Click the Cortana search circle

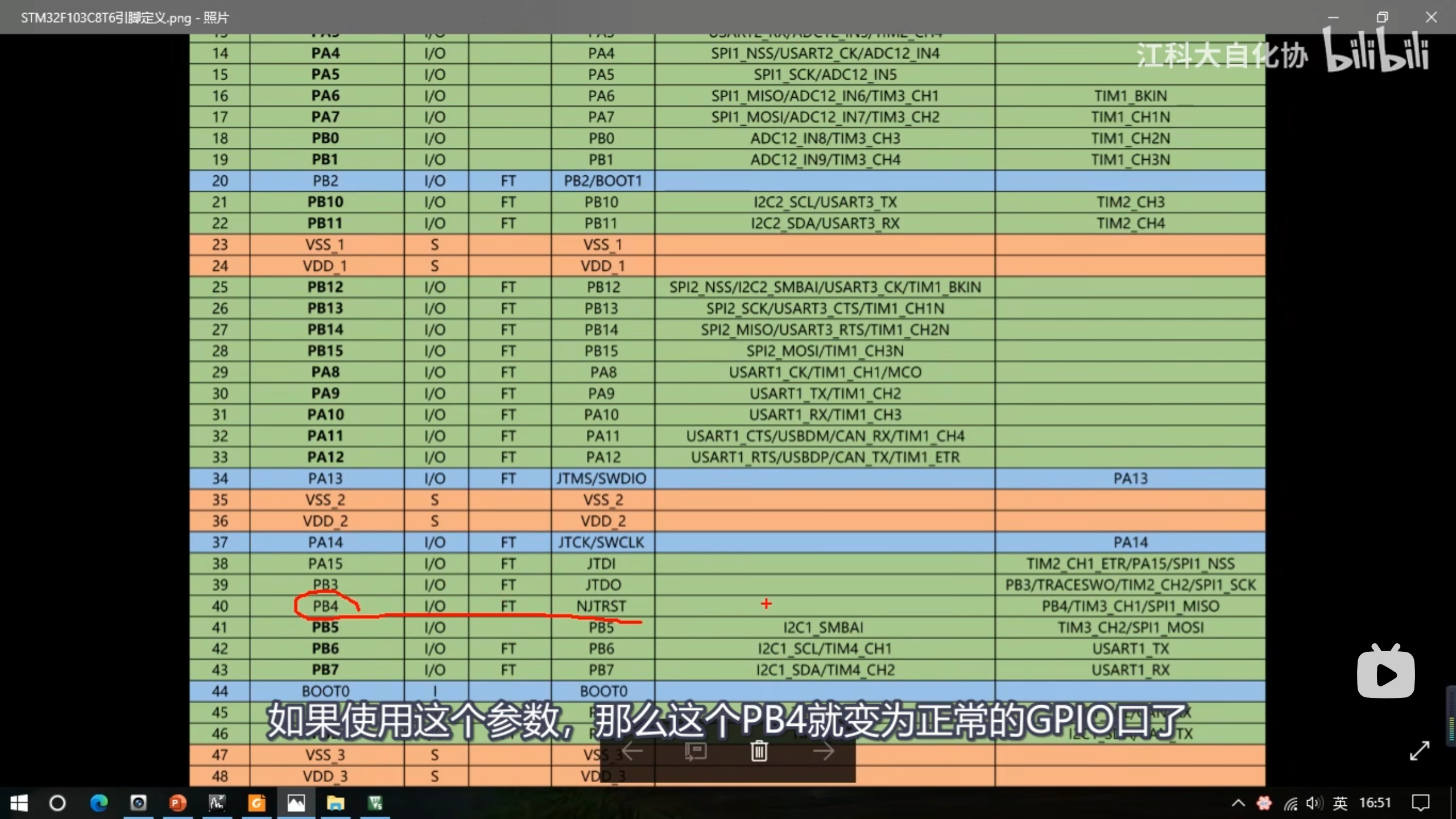pyautogui.click(x=57, y=803)
